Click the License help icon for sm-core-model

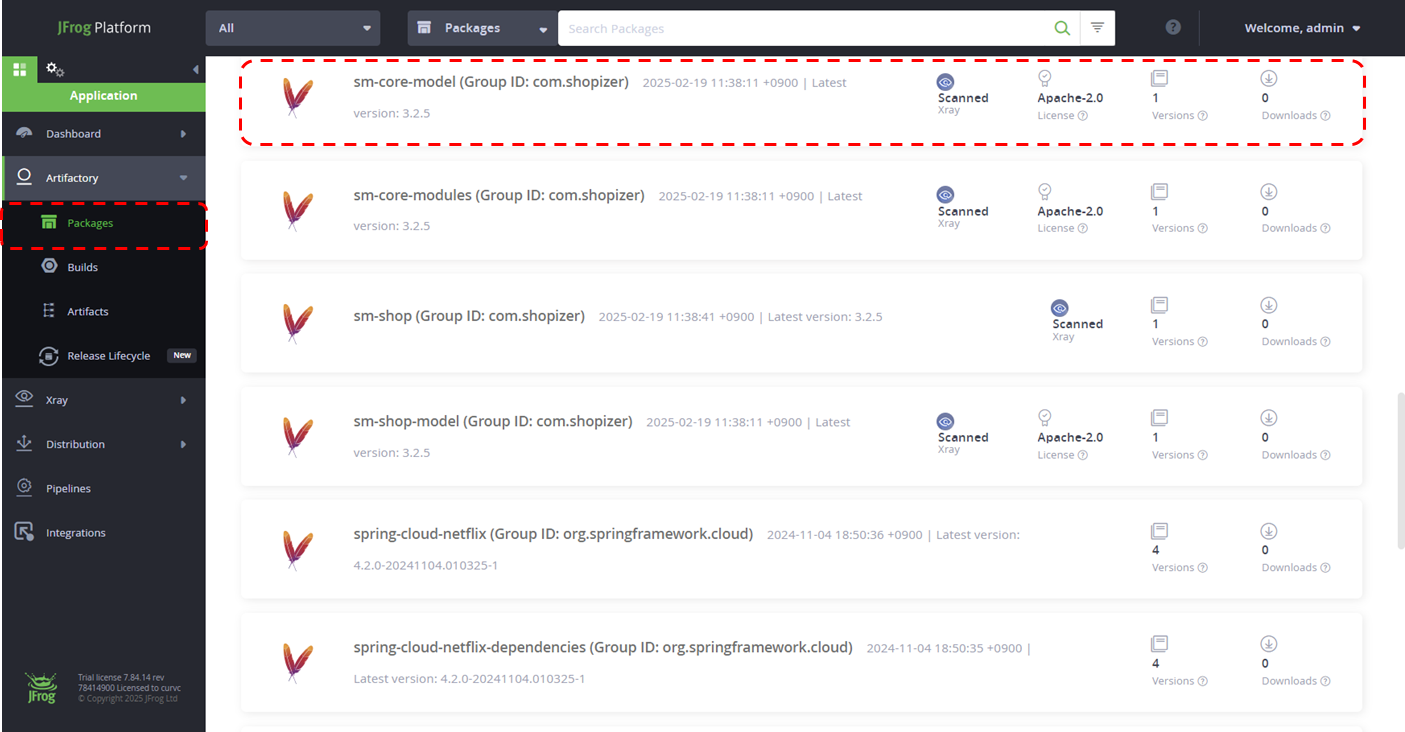pos(1083,116)
